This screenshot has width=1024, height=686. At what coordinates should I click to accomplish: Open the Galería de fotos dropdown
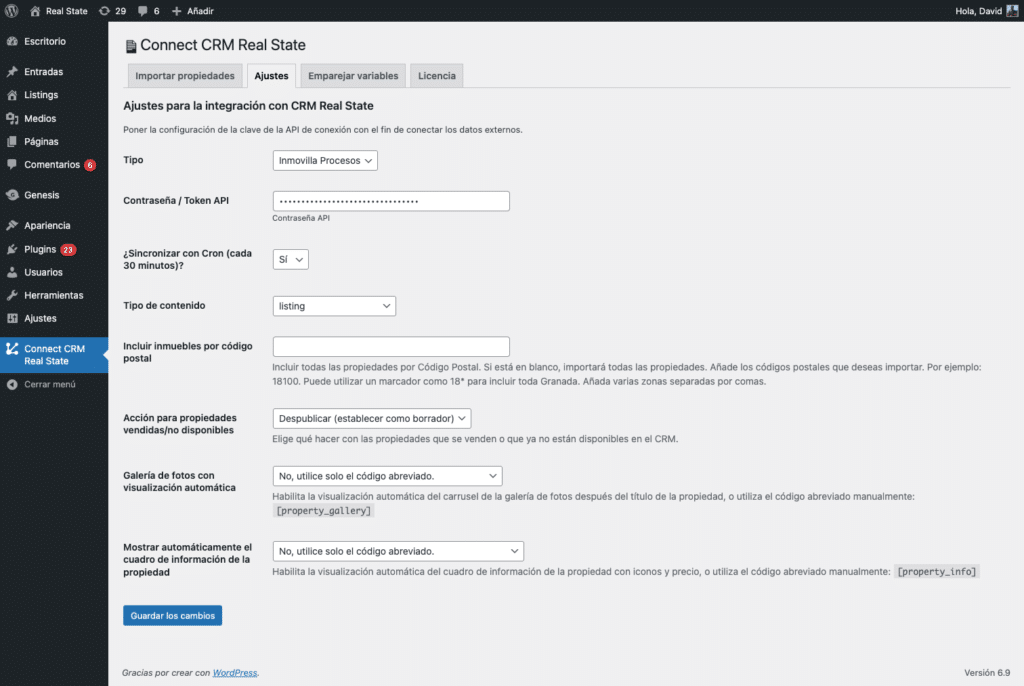(x=387, y=475)
